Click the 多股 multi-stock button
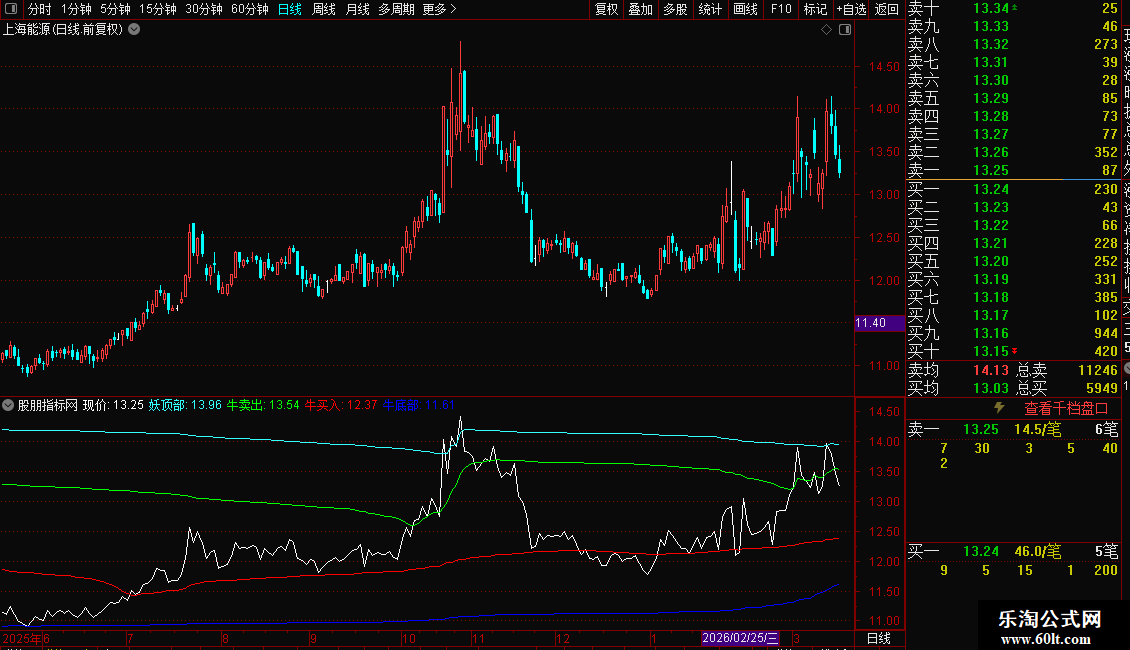1130x650 pixels. click(675, 9)
